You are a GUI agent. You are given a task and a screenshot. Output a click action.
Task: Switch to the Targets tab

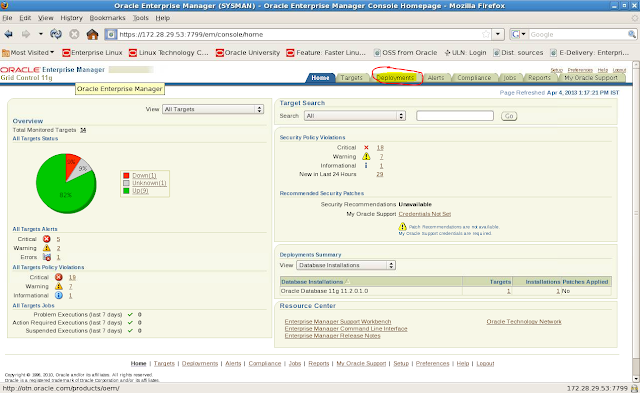351,78
